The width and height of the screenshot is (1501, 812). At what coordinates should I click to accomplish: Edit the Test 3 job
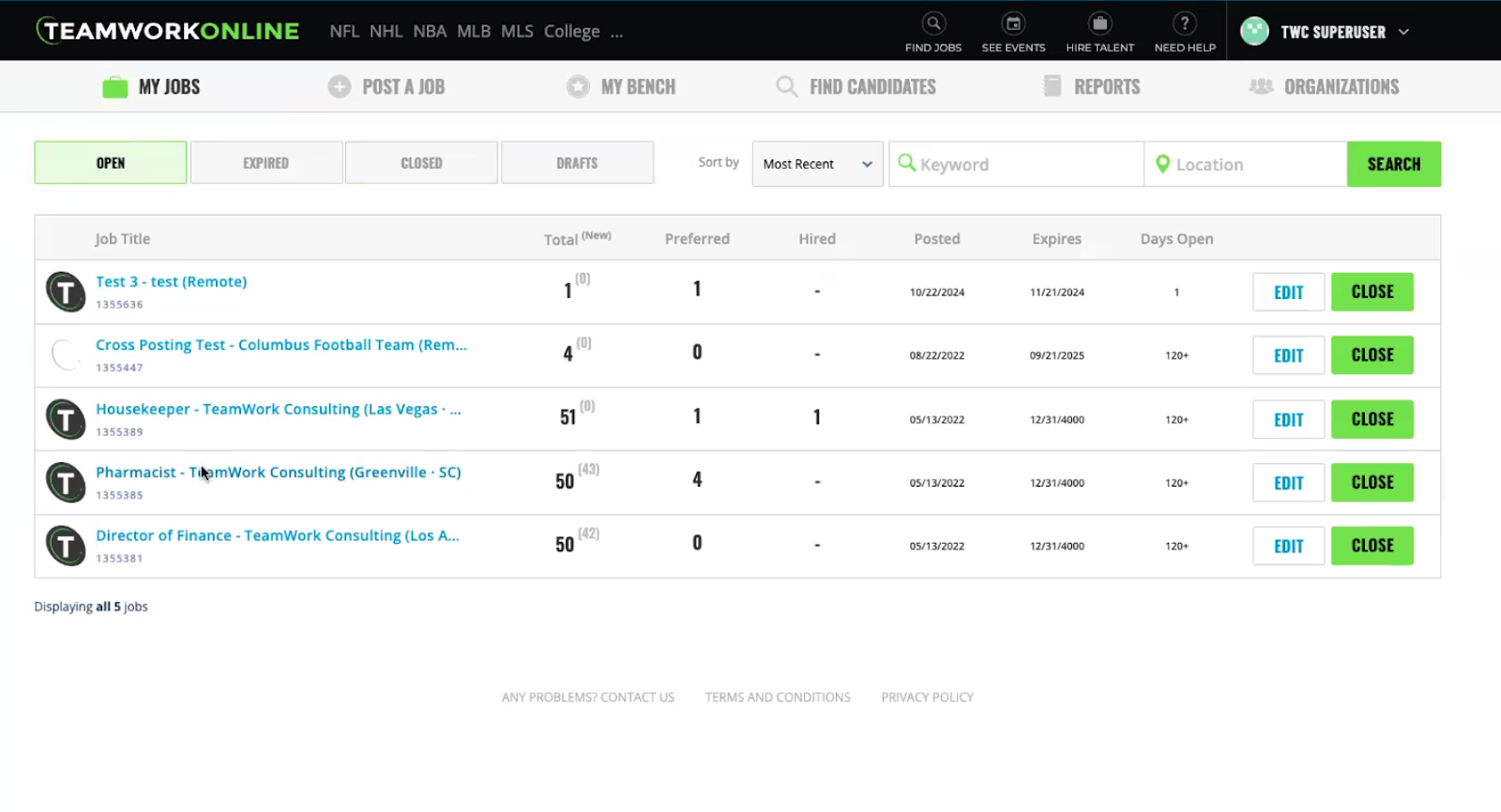click(1289, 292)
